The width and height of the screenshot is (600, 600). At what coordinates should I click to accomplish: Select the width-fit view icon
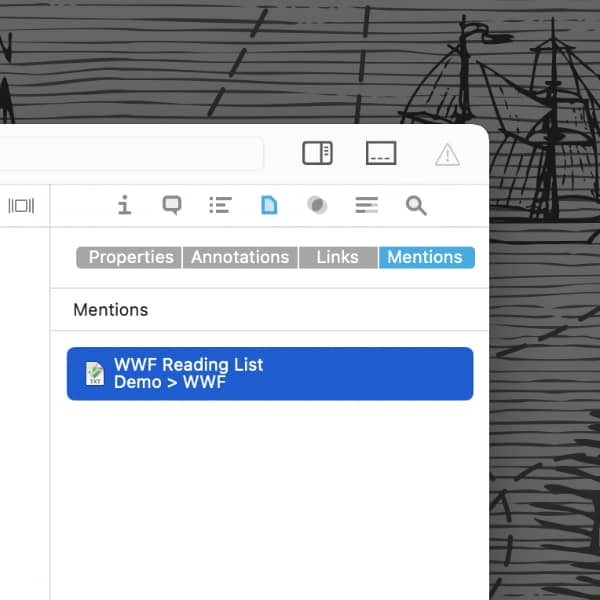(x=21, y=205)
